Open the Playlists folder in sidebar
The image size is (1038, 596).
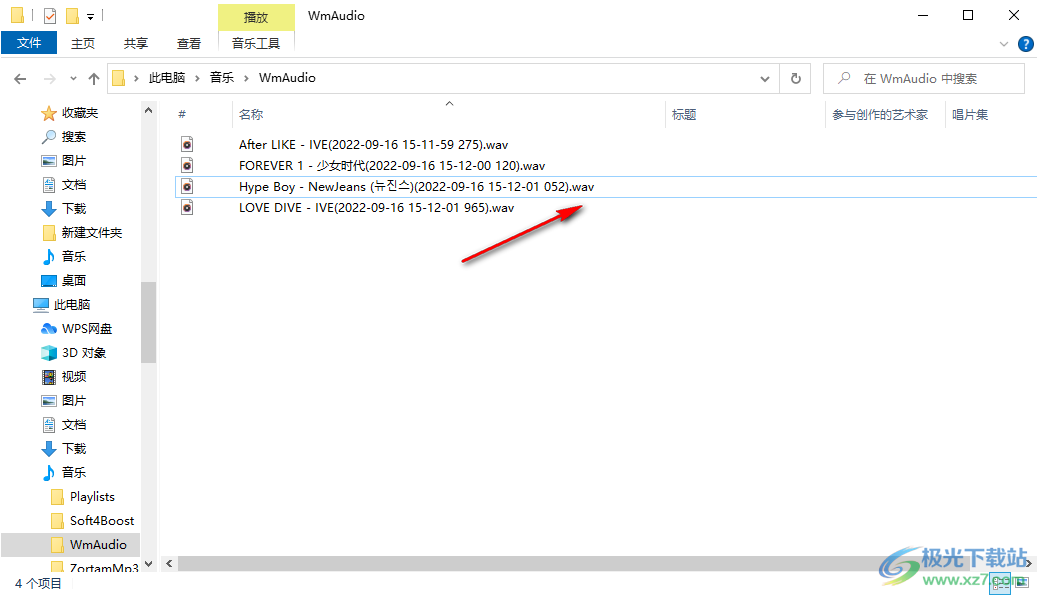(92, 497)
